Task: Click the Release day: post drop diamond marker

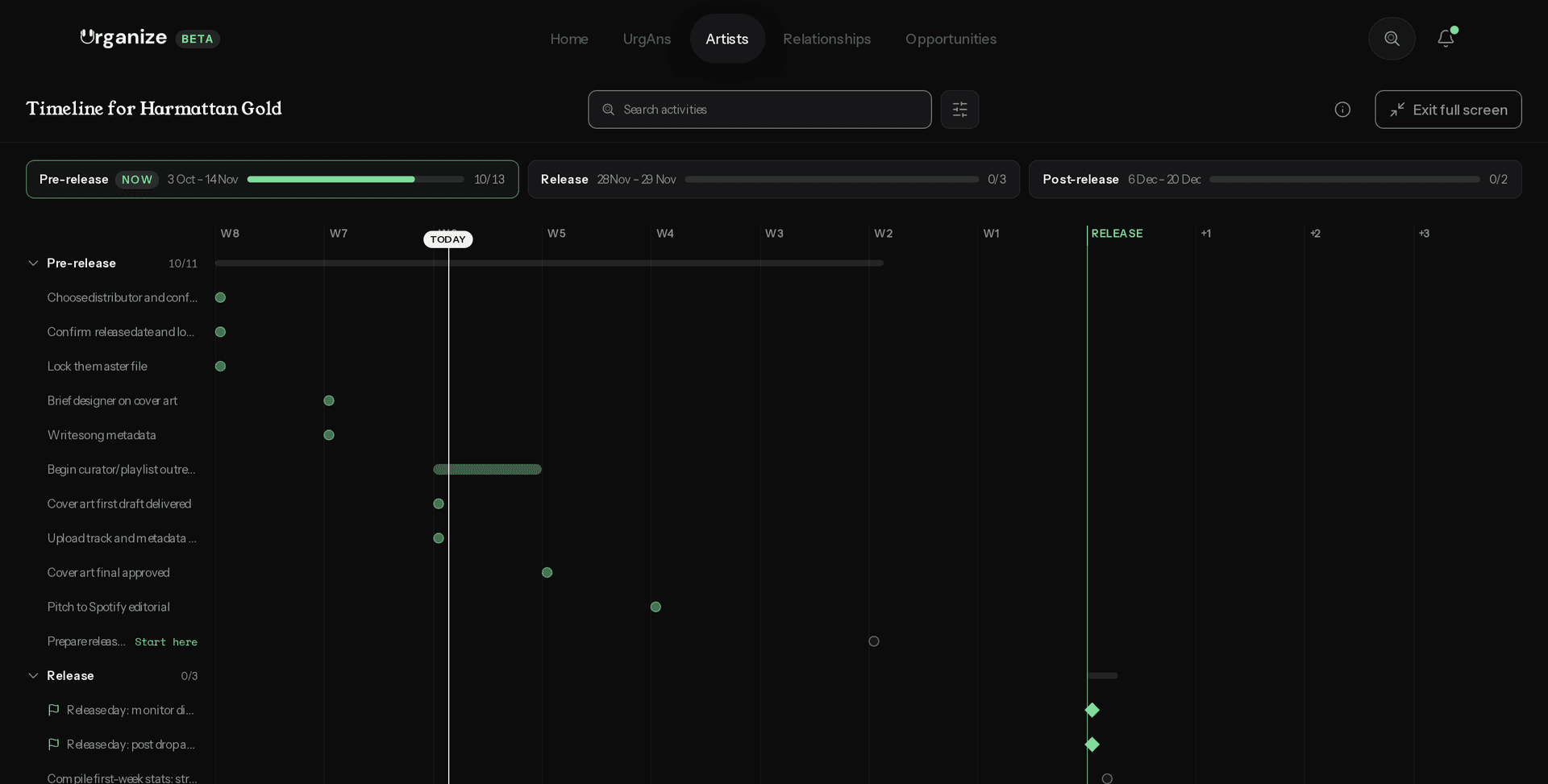Action: (x=1092, y=745)
